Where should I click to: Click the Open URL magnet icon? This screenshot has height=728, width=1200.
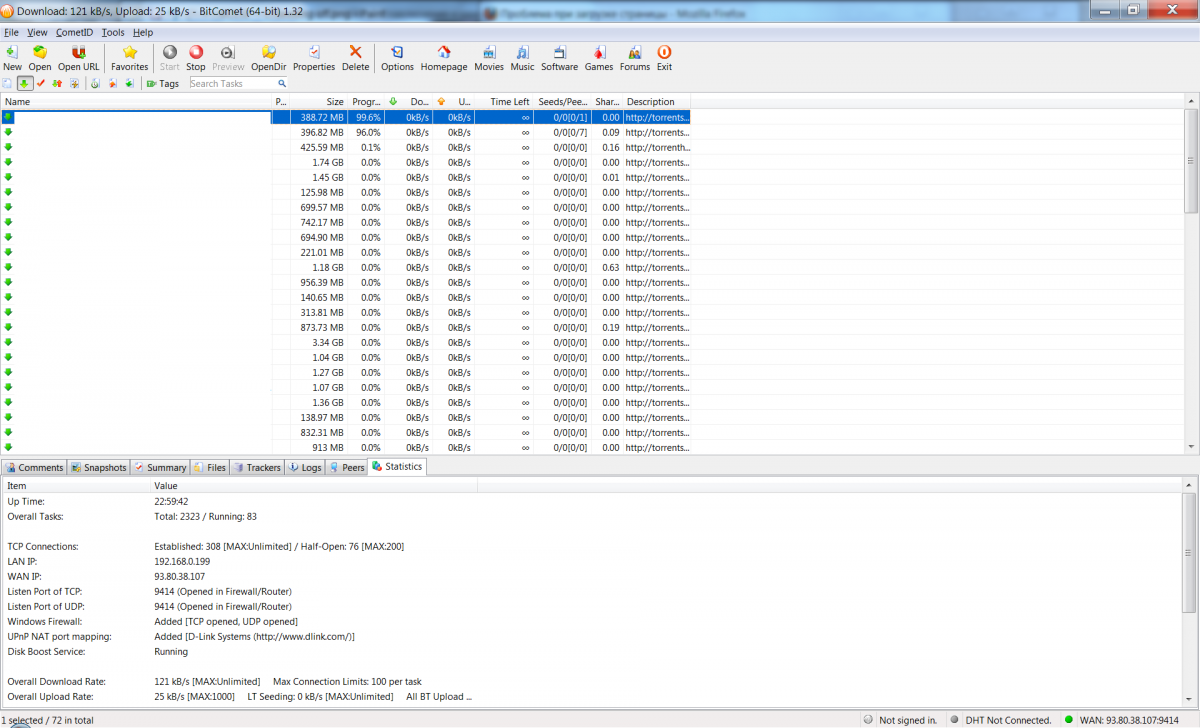click(78, 58)
